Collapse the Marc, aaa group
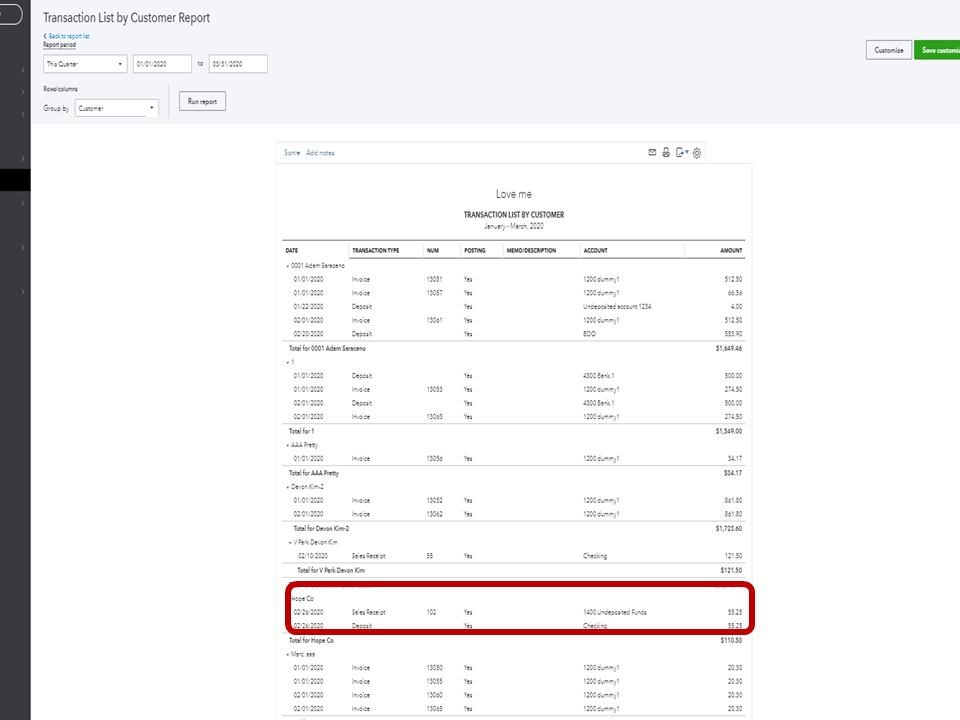Image resolution: width=960 pixels, height=720 pixels. (x=287, y=654)
